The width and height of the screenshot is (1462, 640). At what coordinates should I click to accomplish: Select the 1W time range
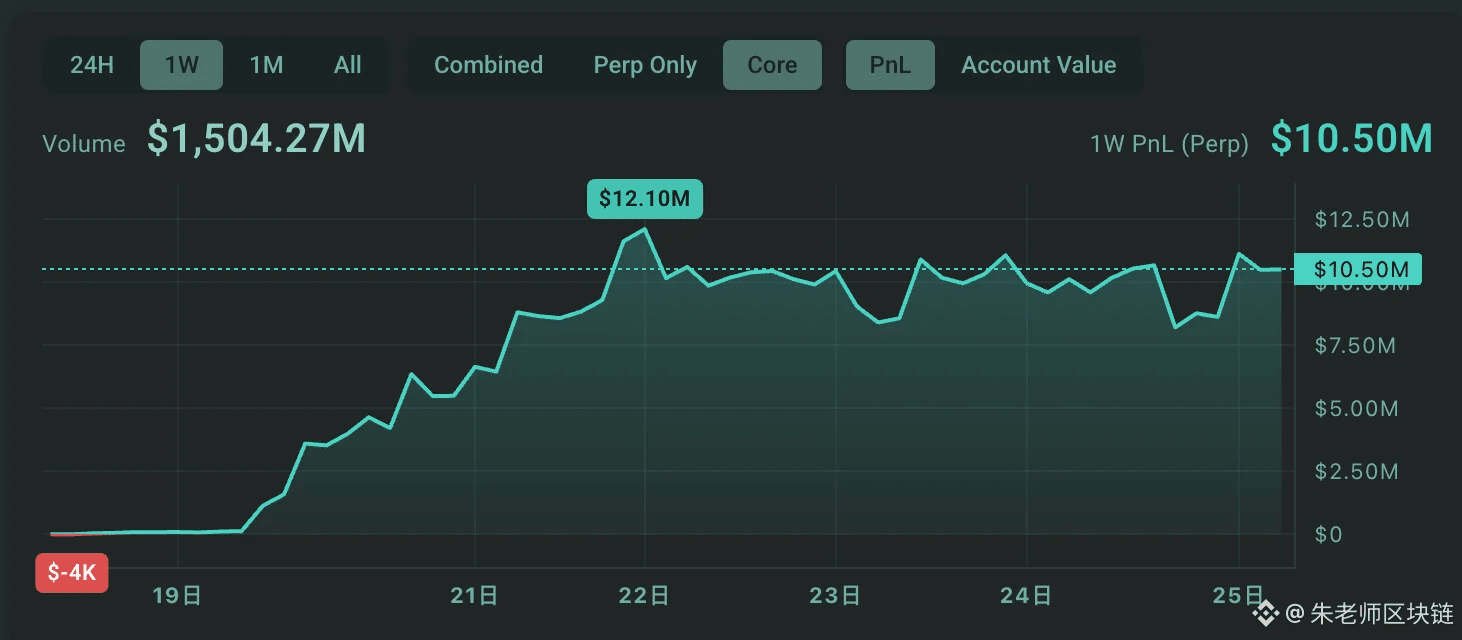click(x=181, y=65)
